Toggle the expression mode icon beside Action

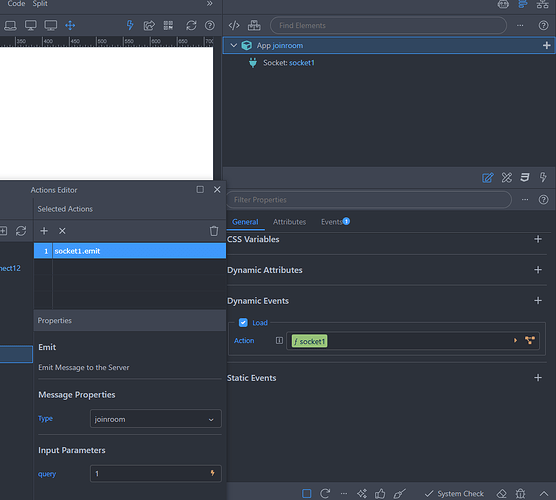pos(279,340)
